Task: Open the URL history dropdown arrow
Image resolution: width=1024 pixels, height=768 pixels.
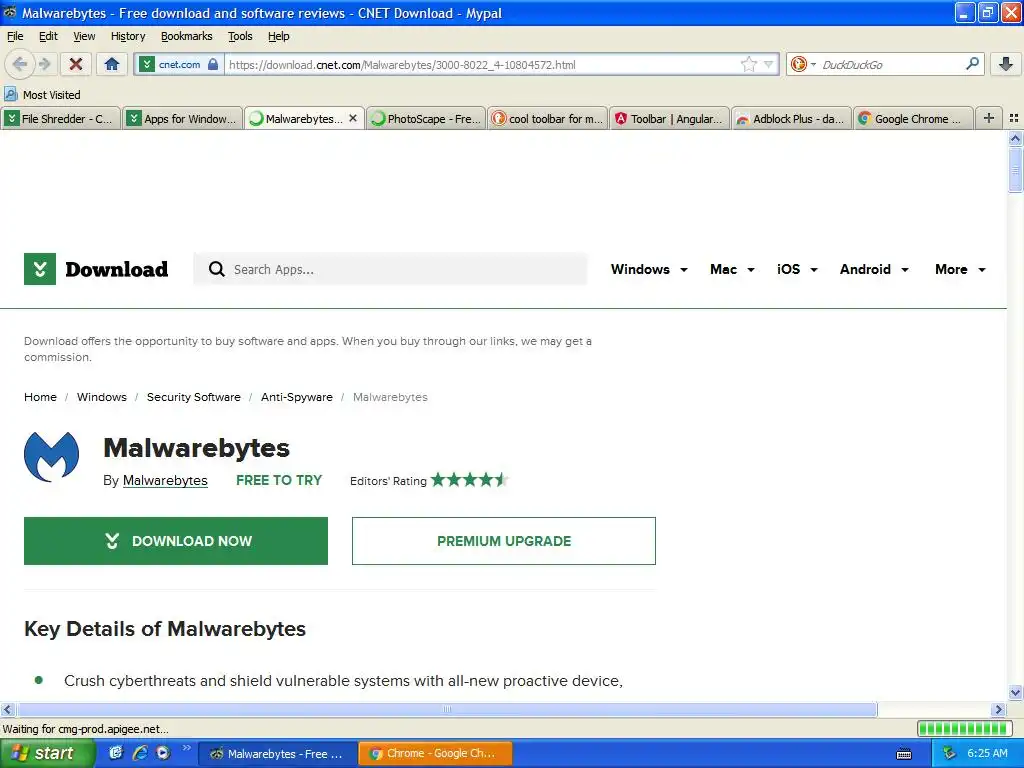Action: pyautogui.click(x=769, y=64)
